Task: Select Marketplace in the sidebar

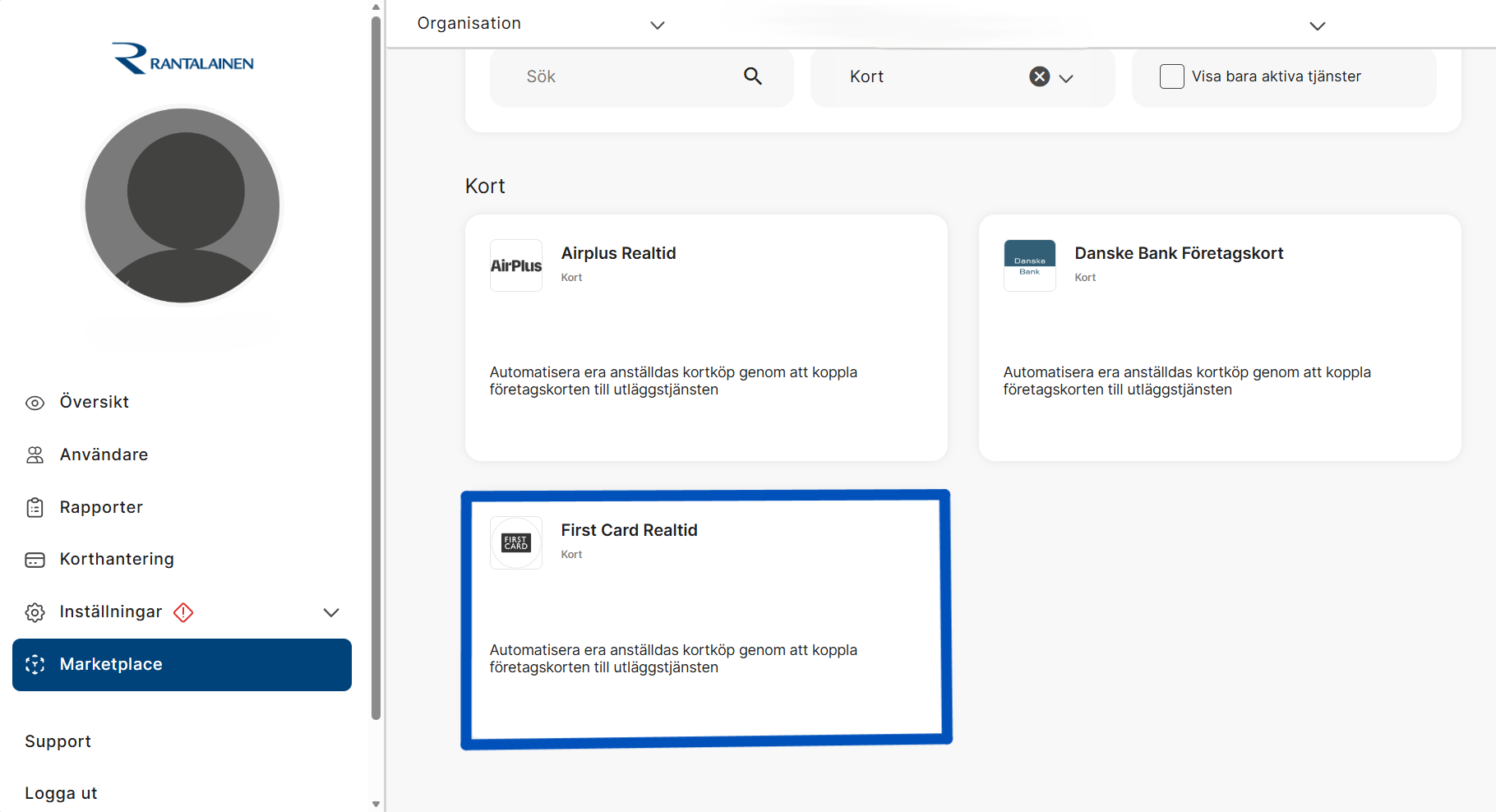Action: [182, 665]
